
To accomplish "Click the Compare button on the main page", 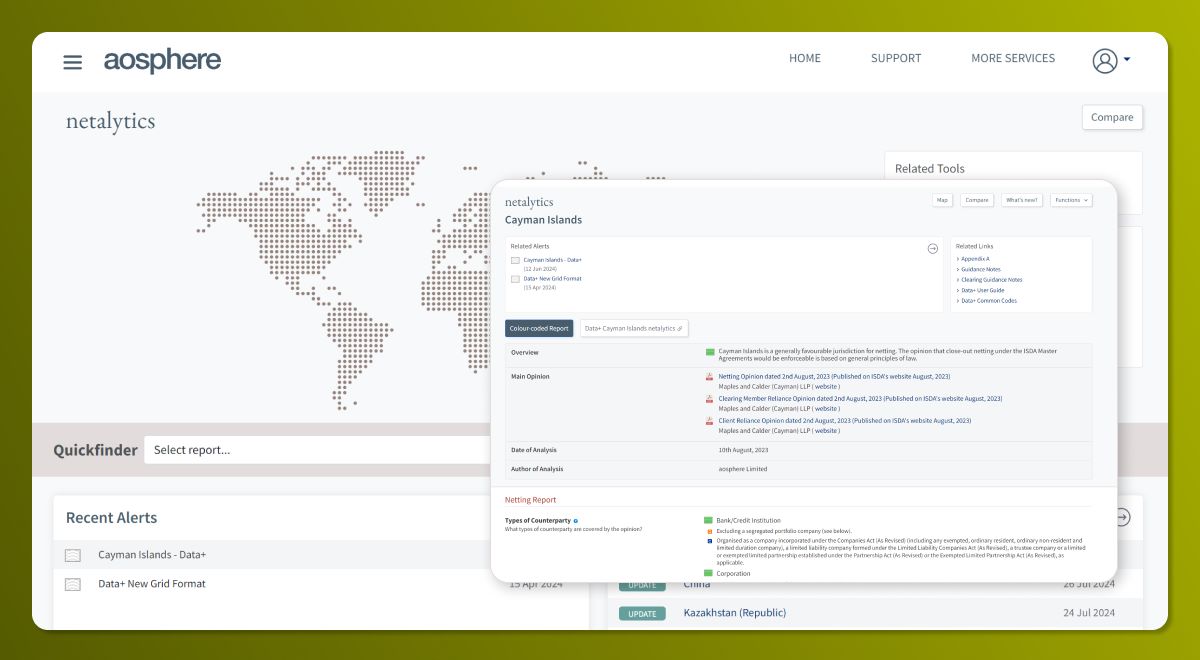I will [1112, 117].
